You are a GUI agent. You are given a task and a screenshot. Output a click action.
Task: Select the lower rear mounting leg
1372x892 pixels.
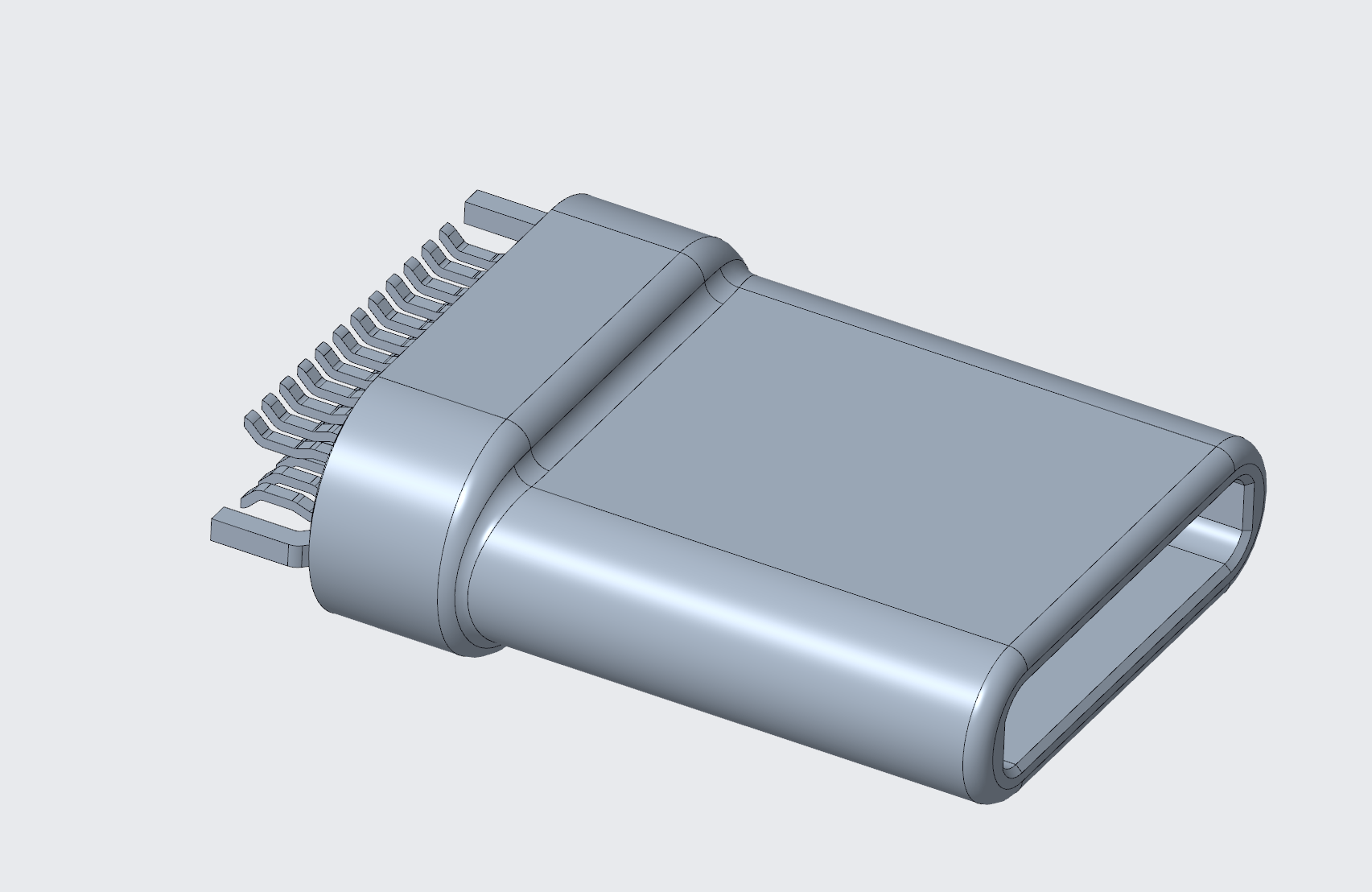(259, 537)
